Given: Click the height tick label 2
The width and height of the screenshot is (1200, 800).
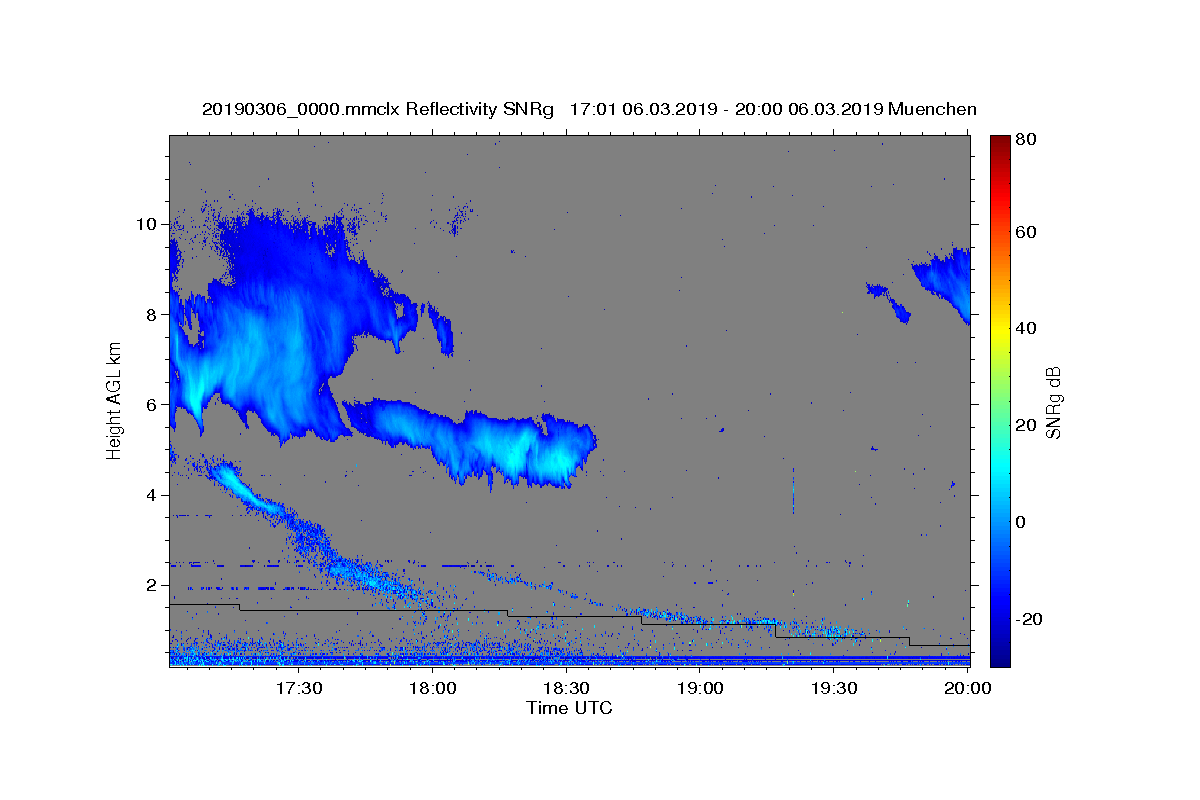Looking at the screenshot, I should pos(152,585).
